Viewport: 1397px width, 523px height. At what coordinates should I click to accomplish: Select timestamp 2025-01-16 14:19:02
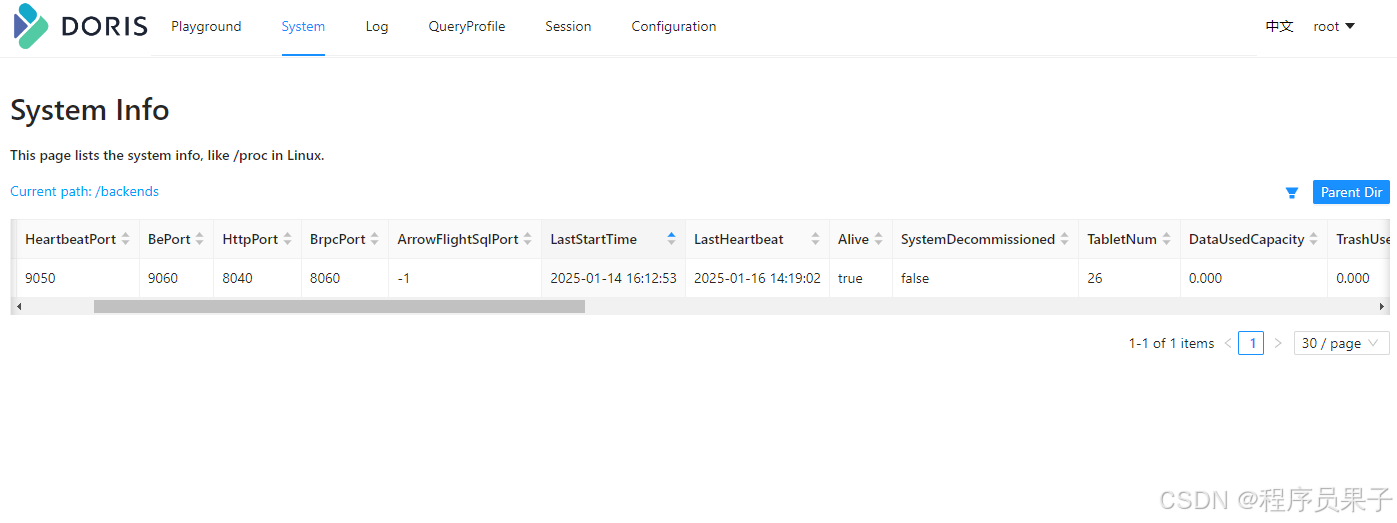757,278
